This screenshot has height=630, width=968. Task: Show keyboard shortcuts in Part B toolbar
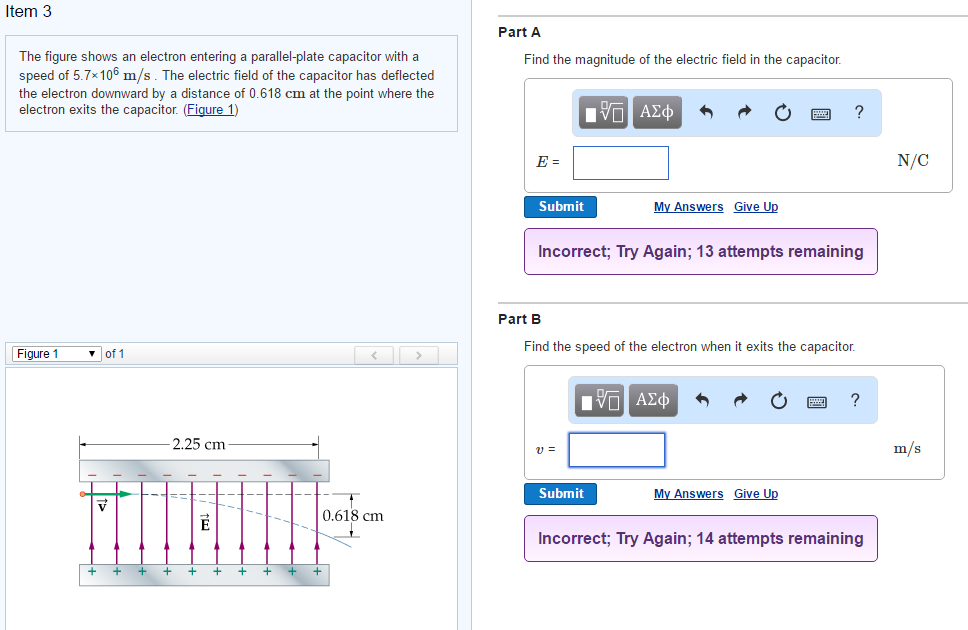pyautogui.click(x=817, y=402)
